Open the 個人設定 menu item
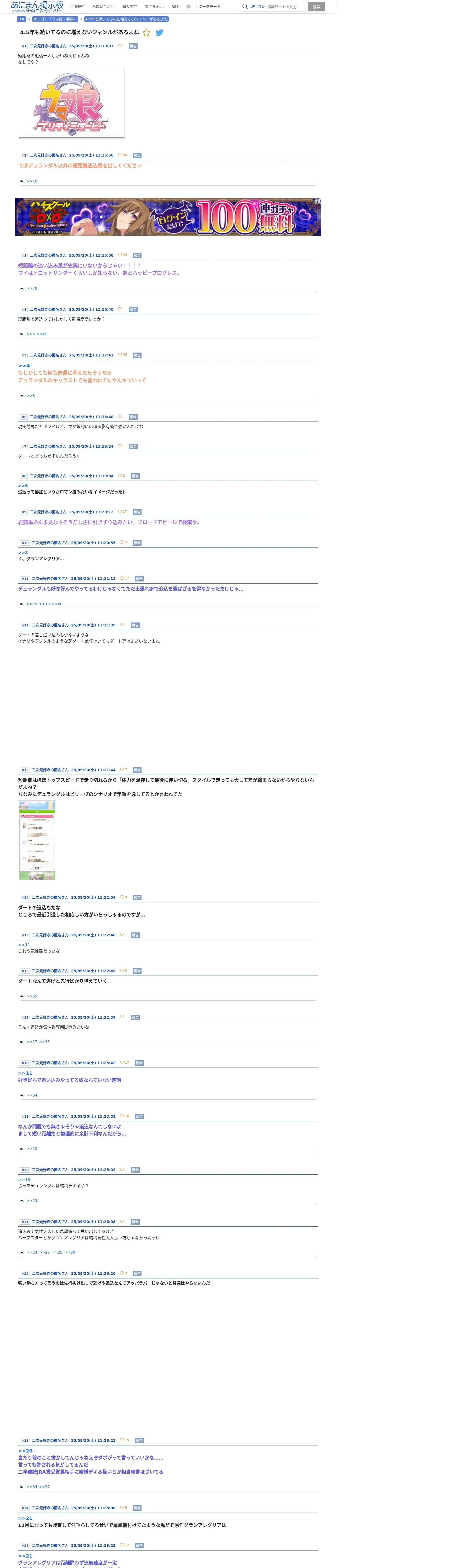This screenshot has width=474, height=1568. pos(129,7)
